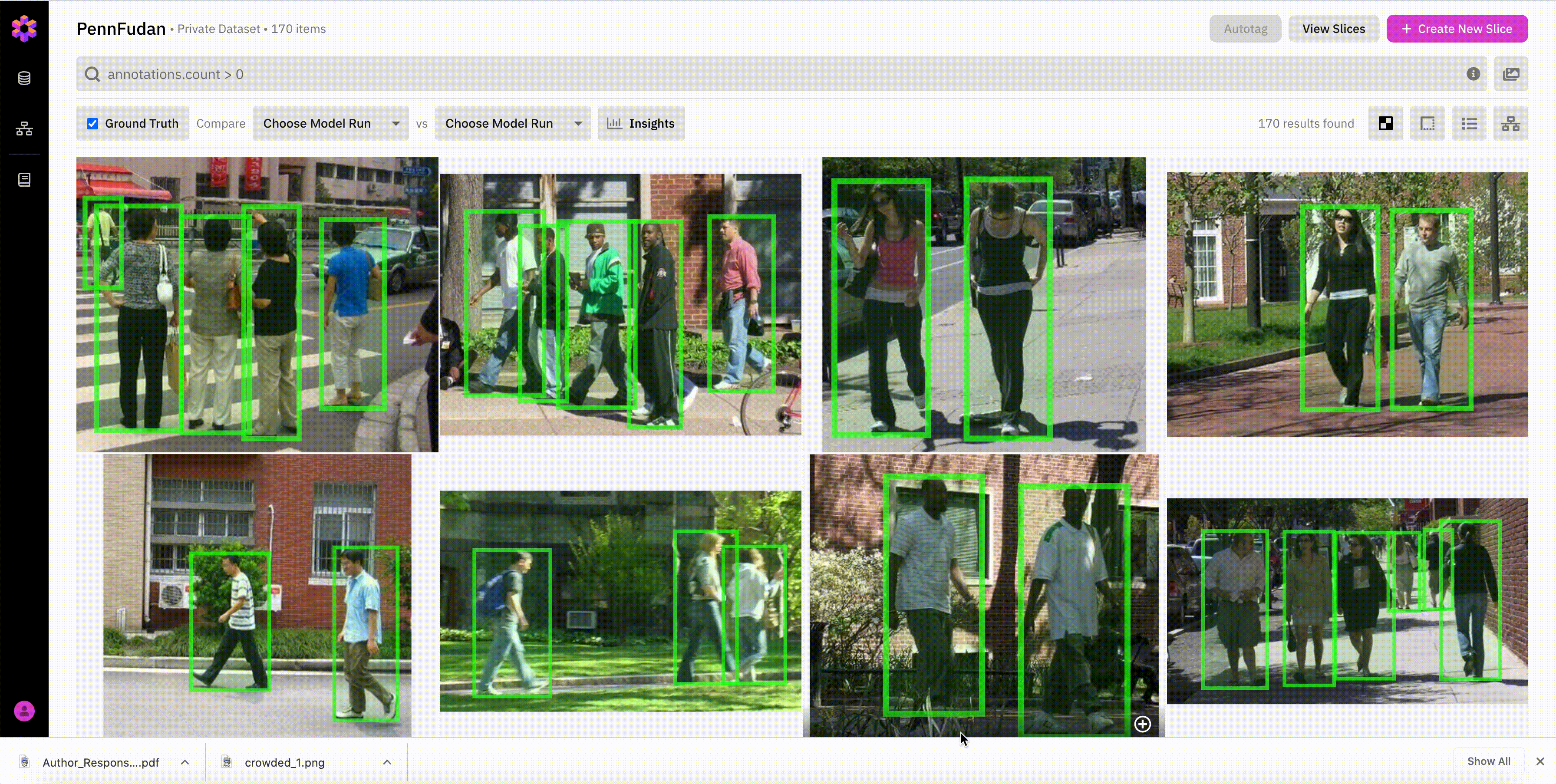Click the annotations.count query field

pos(781,74)
